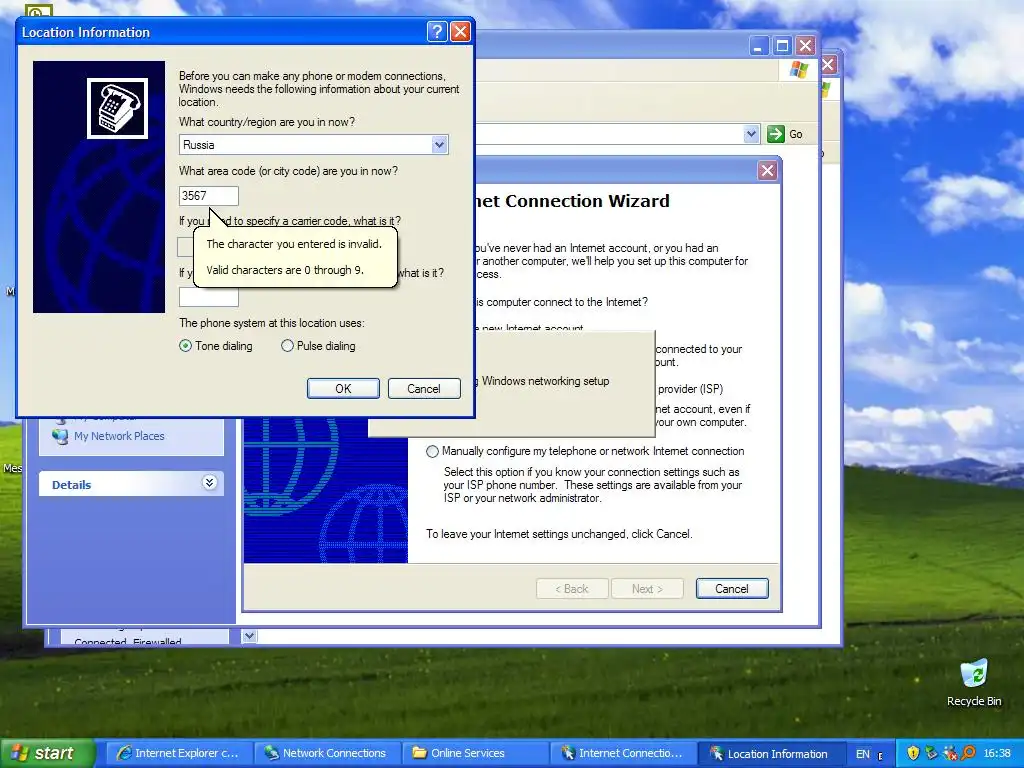Maximize the background window behind the dialog
The width and height of the screenshot is (1024, 768).
782,46
